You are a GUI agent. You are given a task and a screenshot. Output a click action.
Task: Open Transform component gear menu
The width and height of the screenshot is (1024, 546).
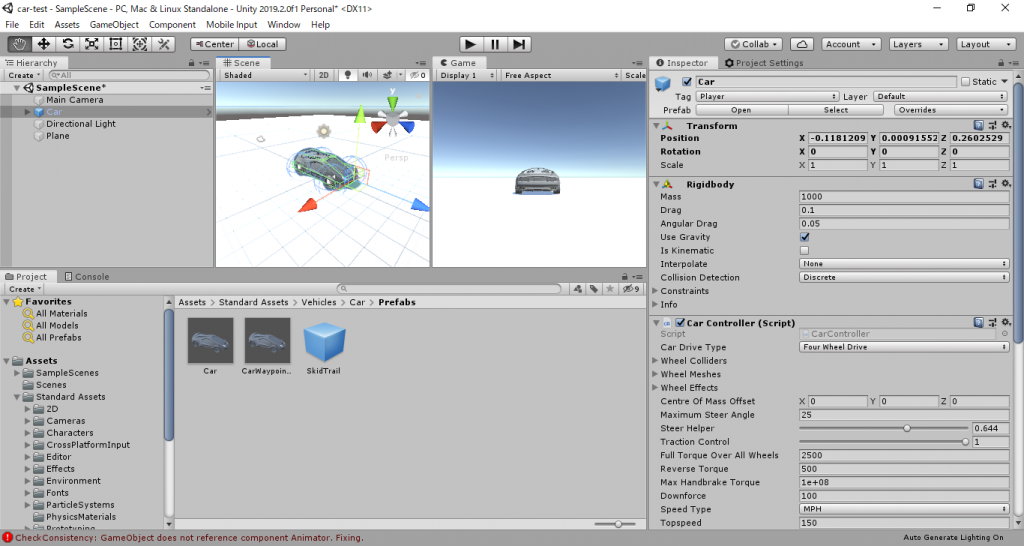pos(1006,125)
